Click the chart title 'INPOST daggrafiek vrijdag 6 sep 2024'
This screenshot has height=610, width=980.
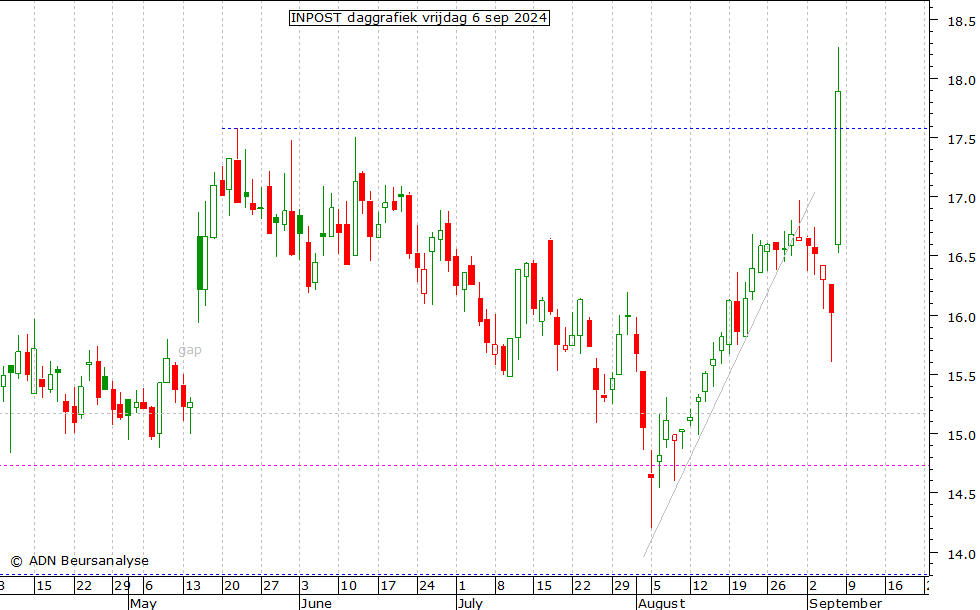coord(419,18)
